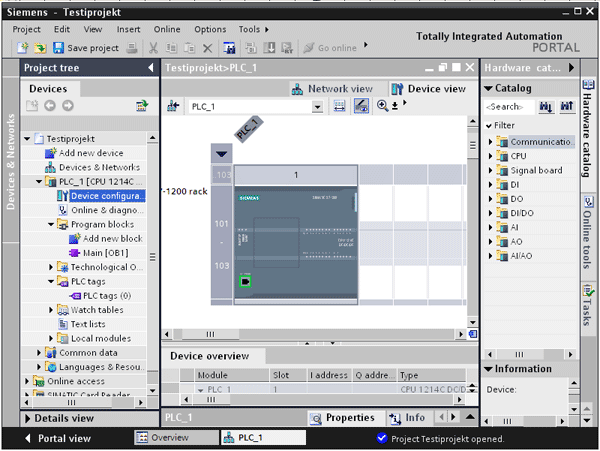Click the Download to device icon
600x451 pixels.
[269, 48]
